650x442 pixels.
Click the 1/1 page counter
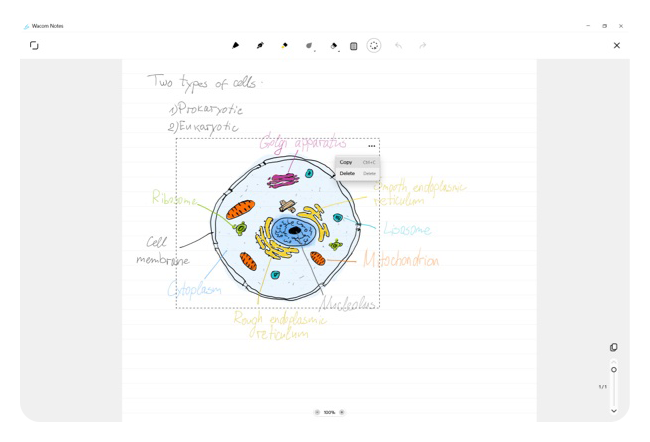click(602, 386)
